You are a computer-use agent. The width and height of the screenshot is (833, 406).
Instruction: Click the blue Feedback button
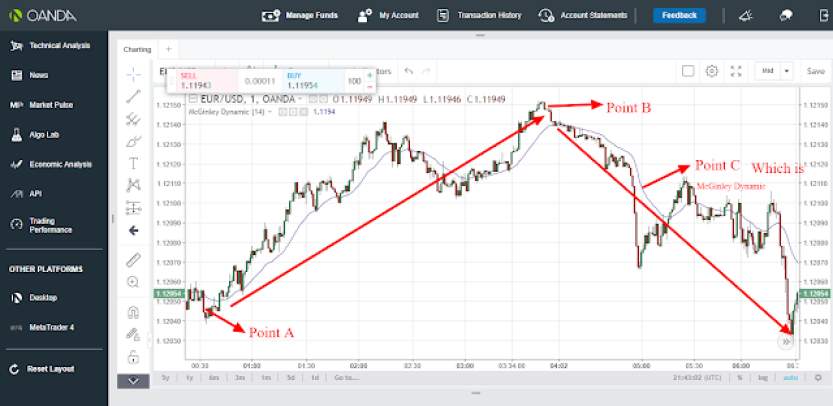pos(679,15)
